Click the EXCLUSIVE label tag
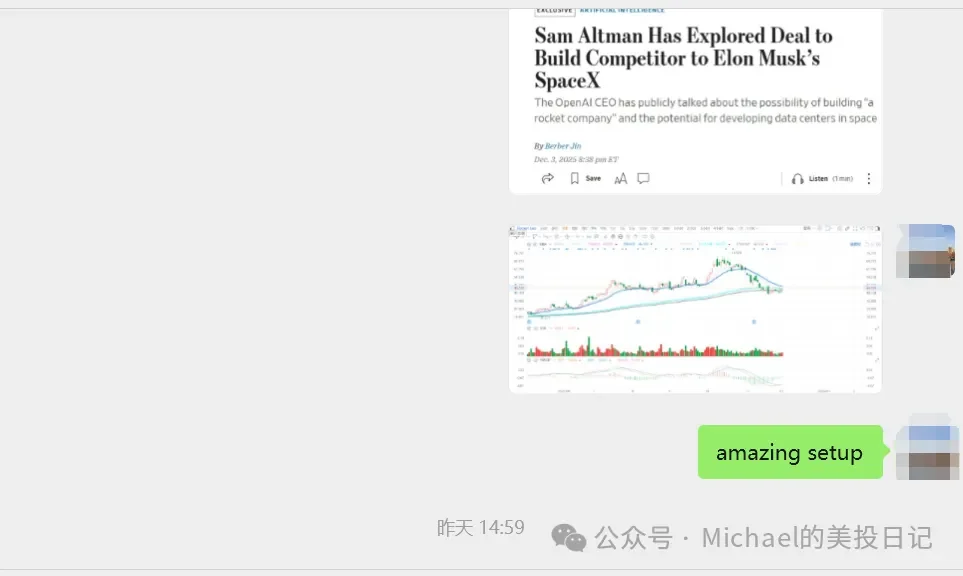963x576 pixels. pos(555,10)
